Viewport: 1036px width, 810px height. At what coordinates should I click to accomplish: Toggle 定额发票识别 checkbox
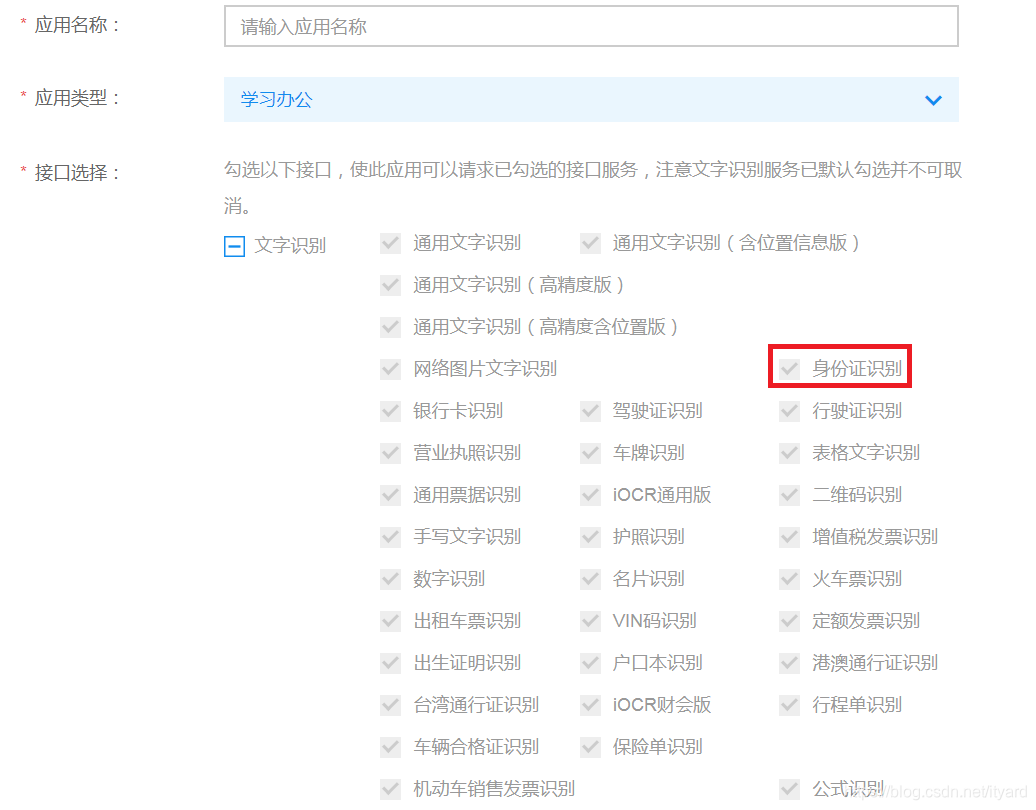[790, 621]
